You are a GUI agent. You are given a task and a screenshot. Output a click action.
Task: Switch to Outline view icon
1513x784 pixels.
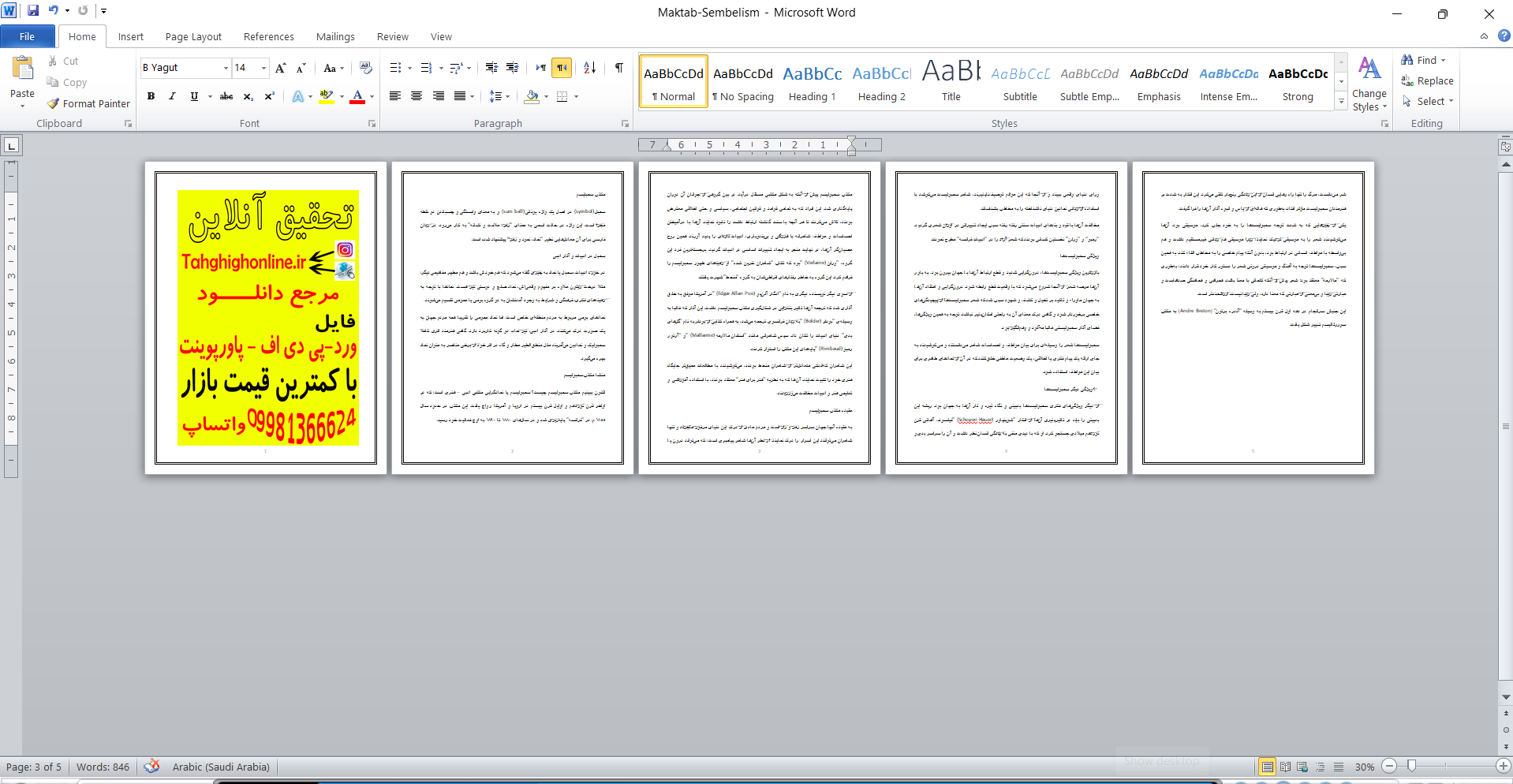[1321, 767]
